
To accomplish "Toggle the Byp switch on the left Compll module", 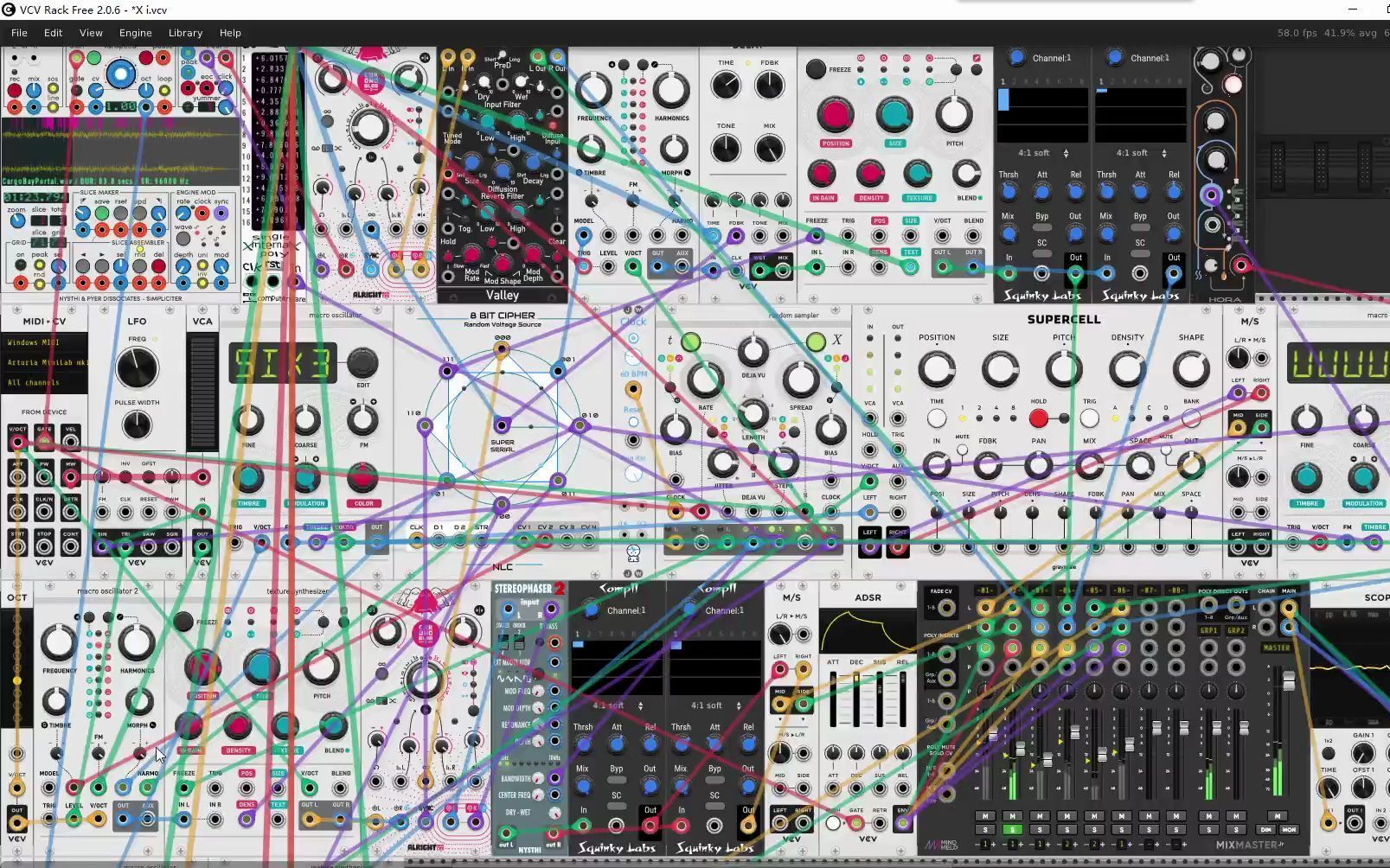I will (616, 779).
